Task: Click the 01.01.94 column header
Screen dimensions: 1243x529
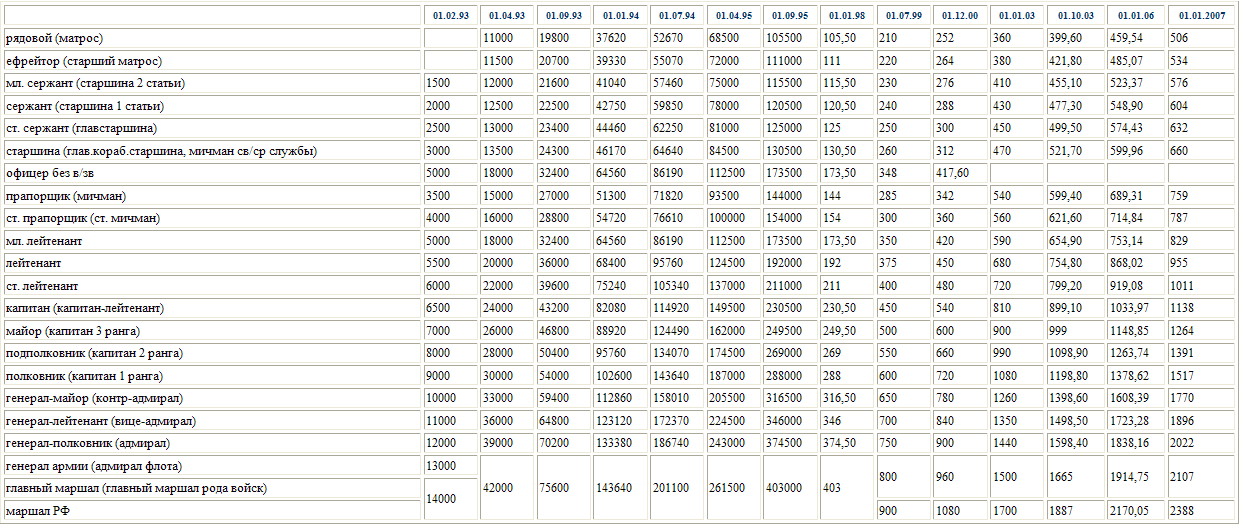Action: [x=621, y=16]
